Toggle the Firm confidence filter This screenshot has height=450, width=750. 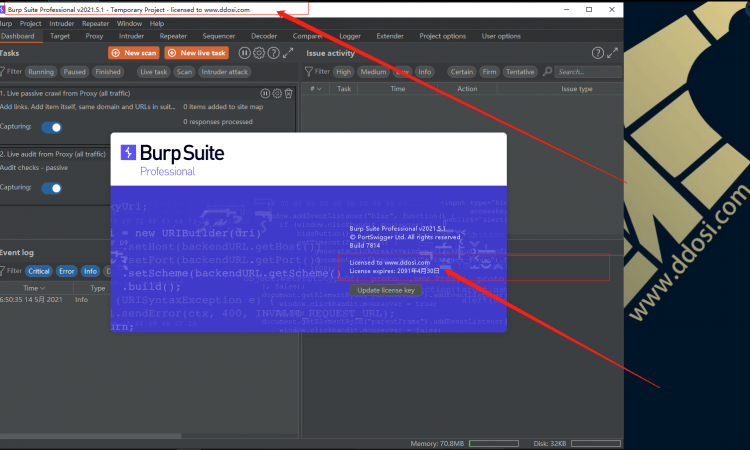coord(489,72)
